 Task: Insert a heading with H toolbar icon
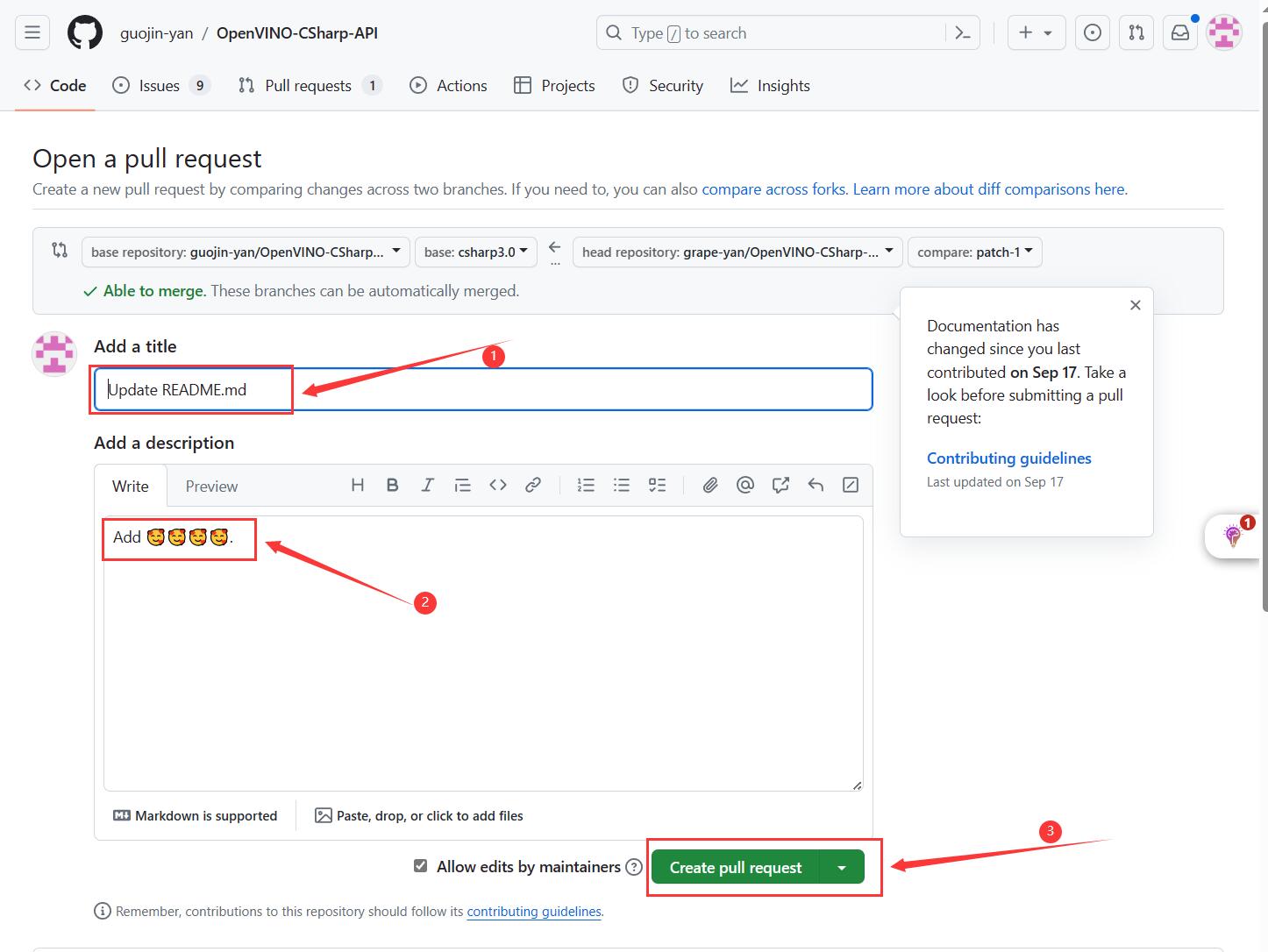coord(358,485)
